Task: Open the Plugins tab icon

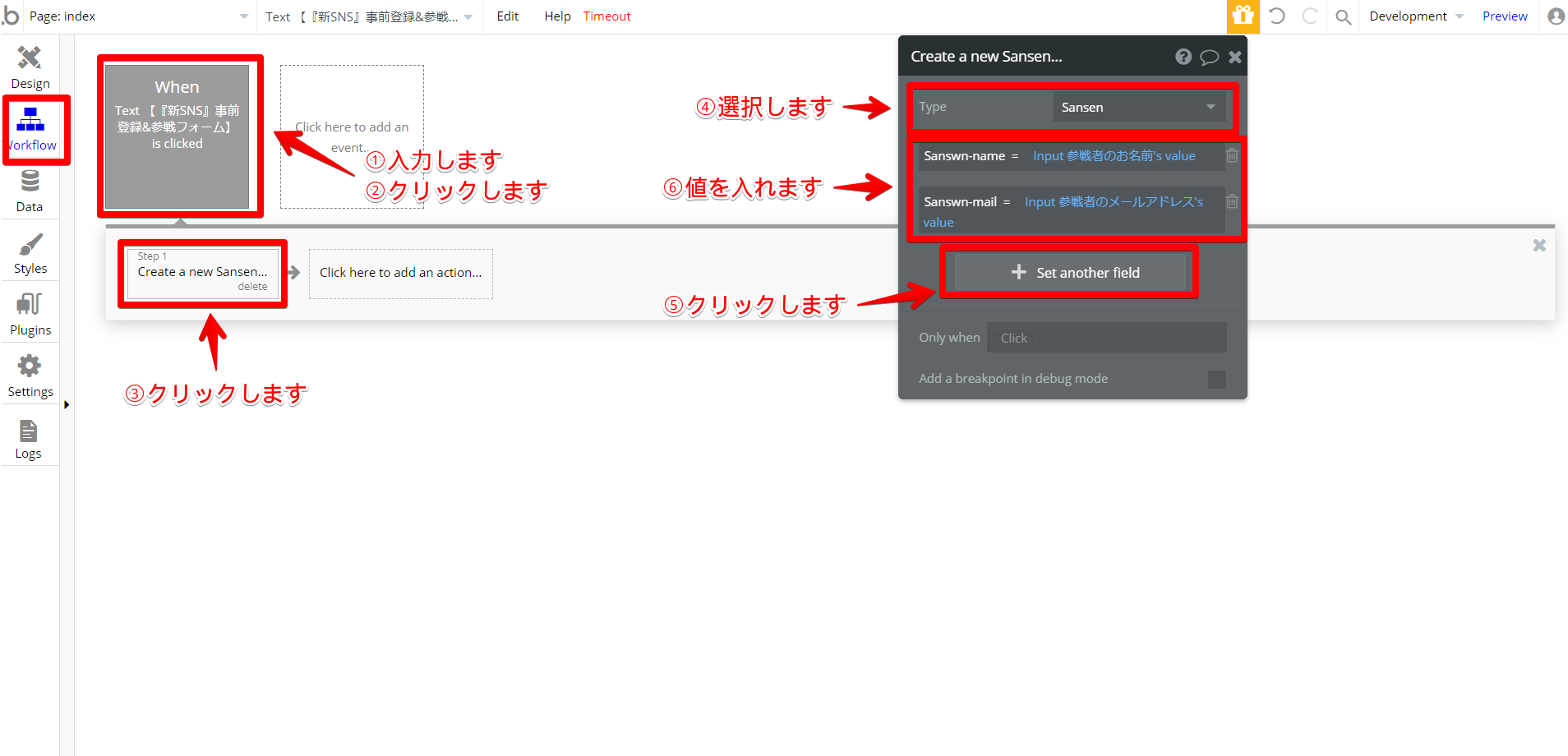Action: tap(30, 305)
